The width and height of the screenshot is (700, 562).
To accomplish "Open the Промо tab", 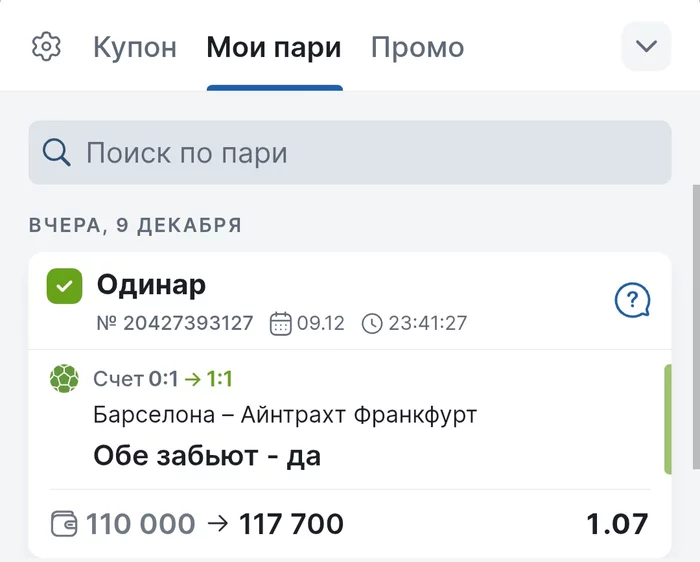I will [x=417, y=47].
